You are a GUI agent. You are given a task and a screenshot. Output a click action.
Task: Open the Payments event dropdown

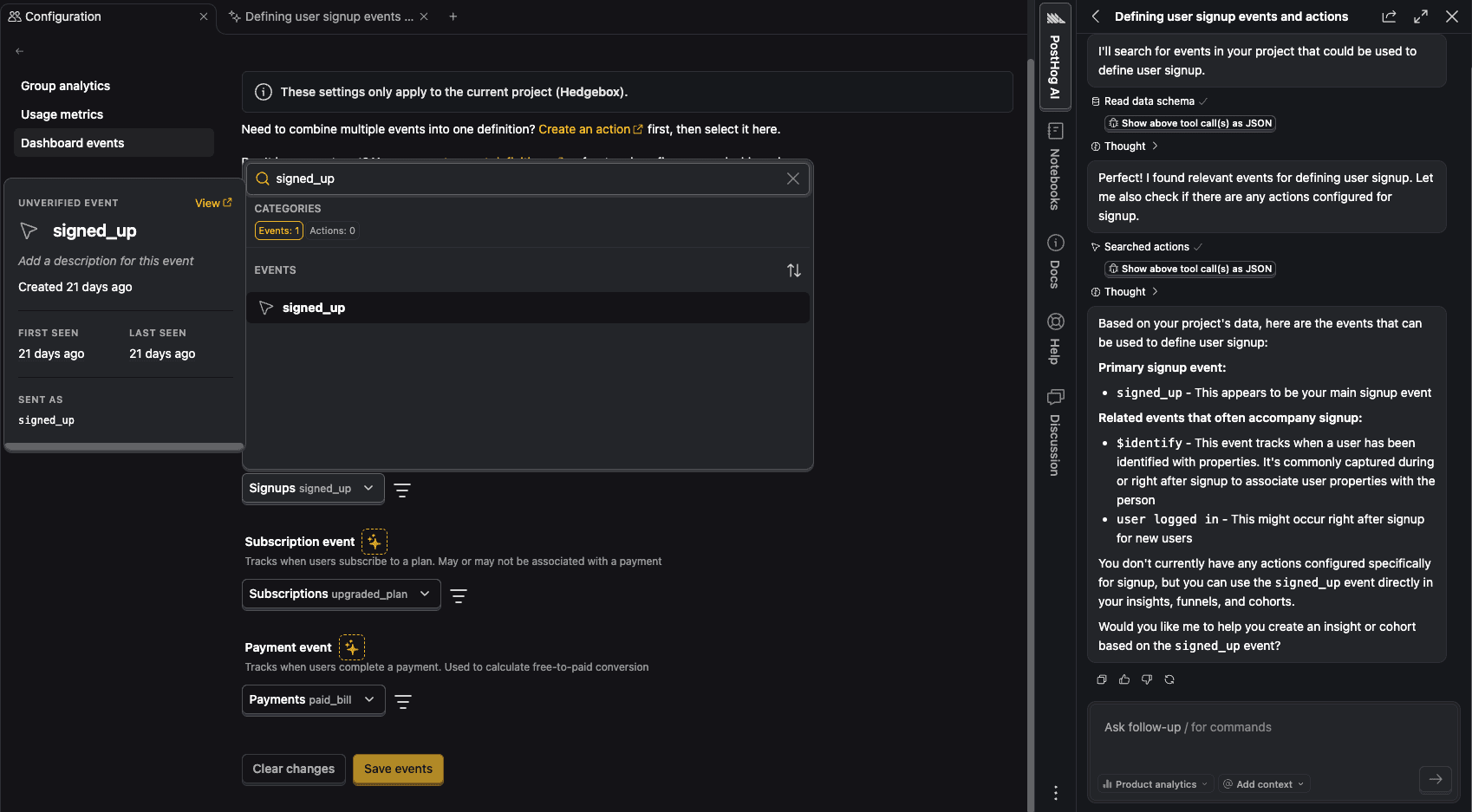[313, 699]
